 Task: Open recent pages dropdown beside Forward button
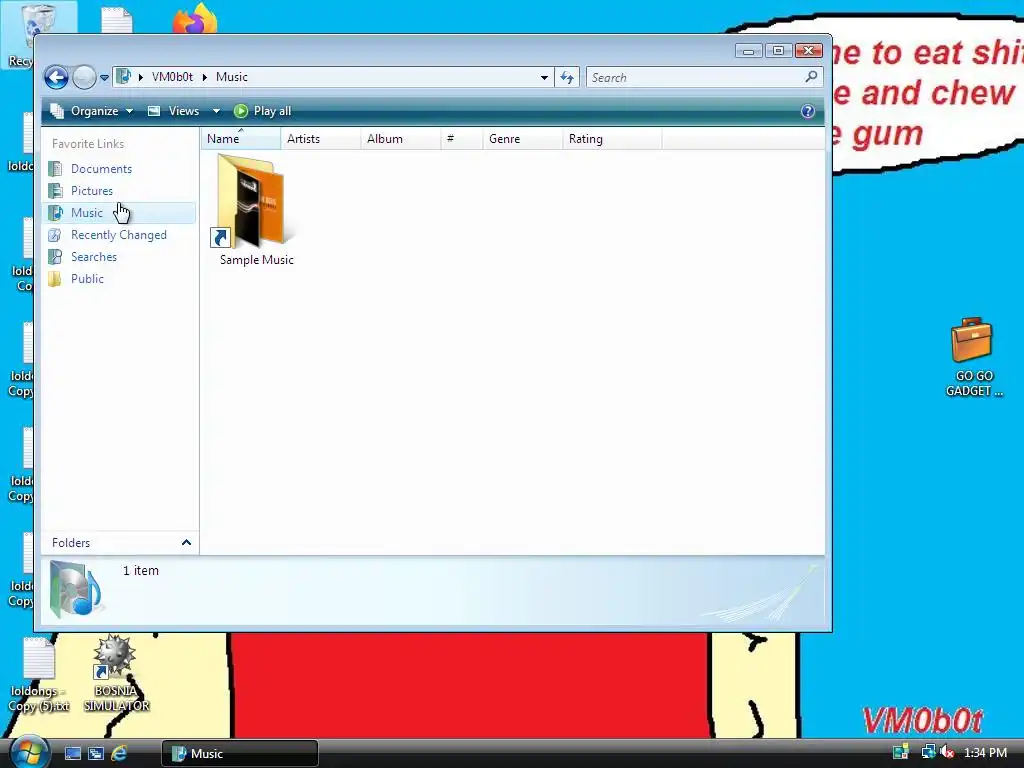104,78
